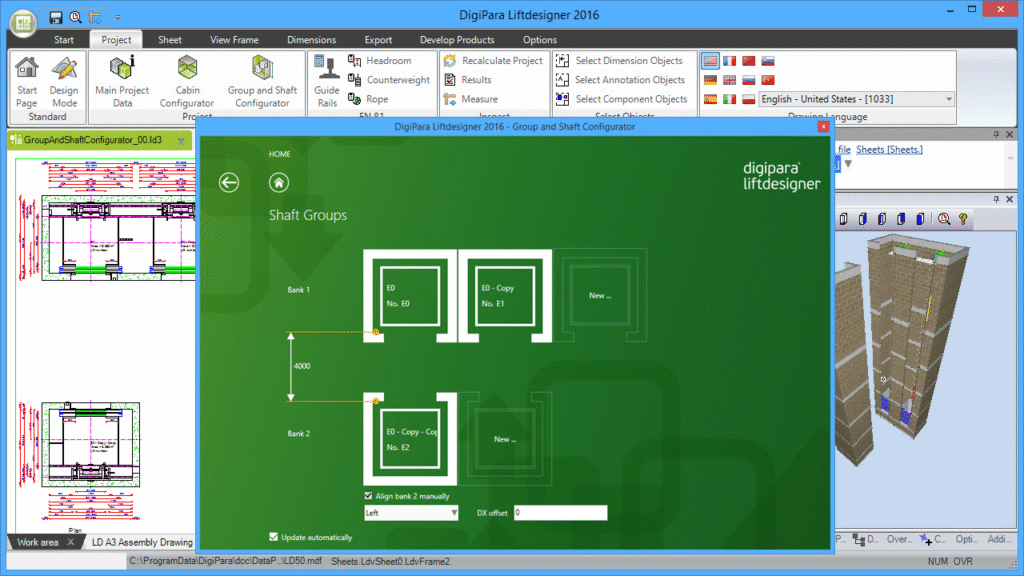Select the Polish flag language
Screen dimensions: 1024x576
coord(748,99)
